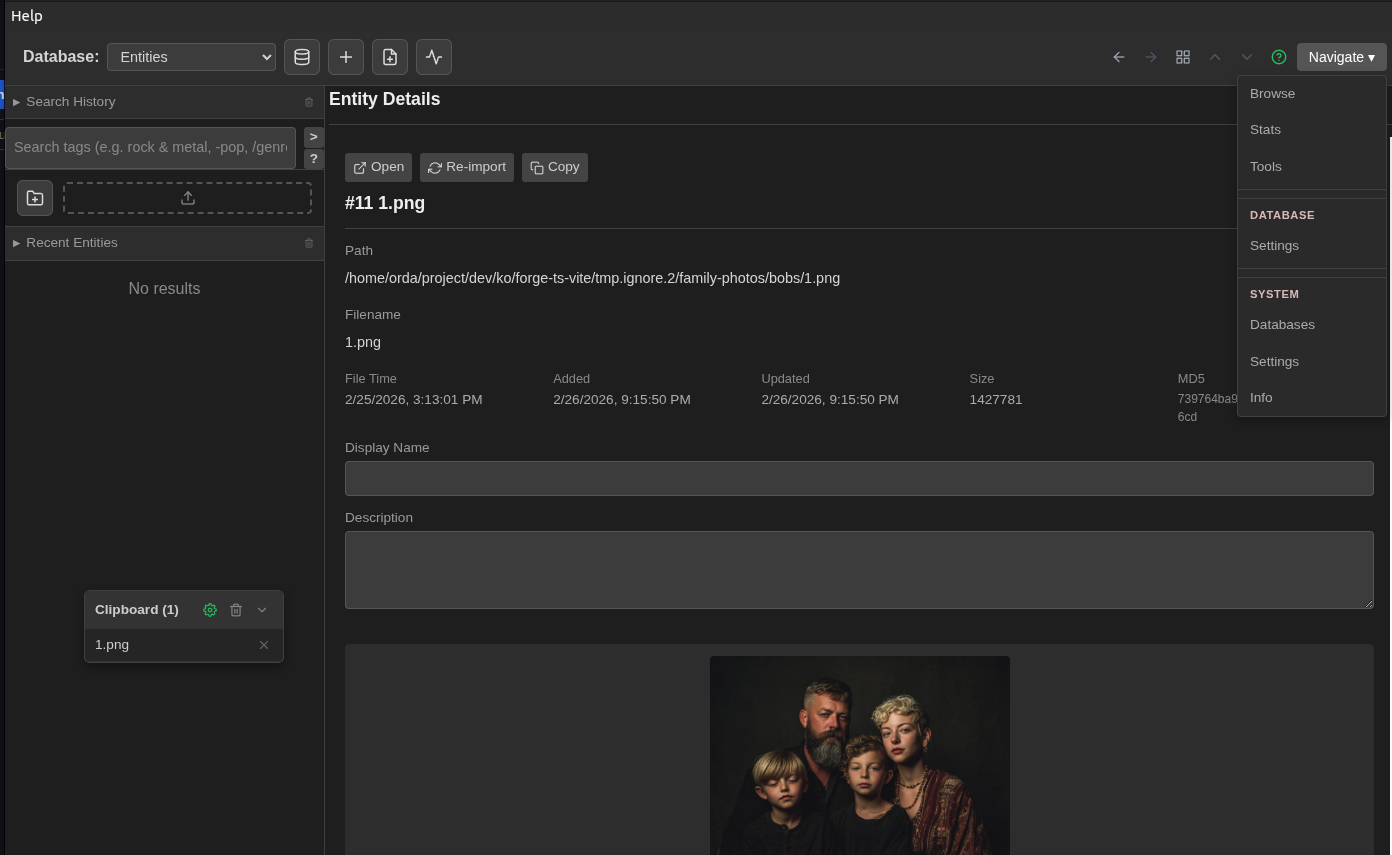Click the new folder icon in sidebar
This screenshot has width=1392, height=855.
35,198
